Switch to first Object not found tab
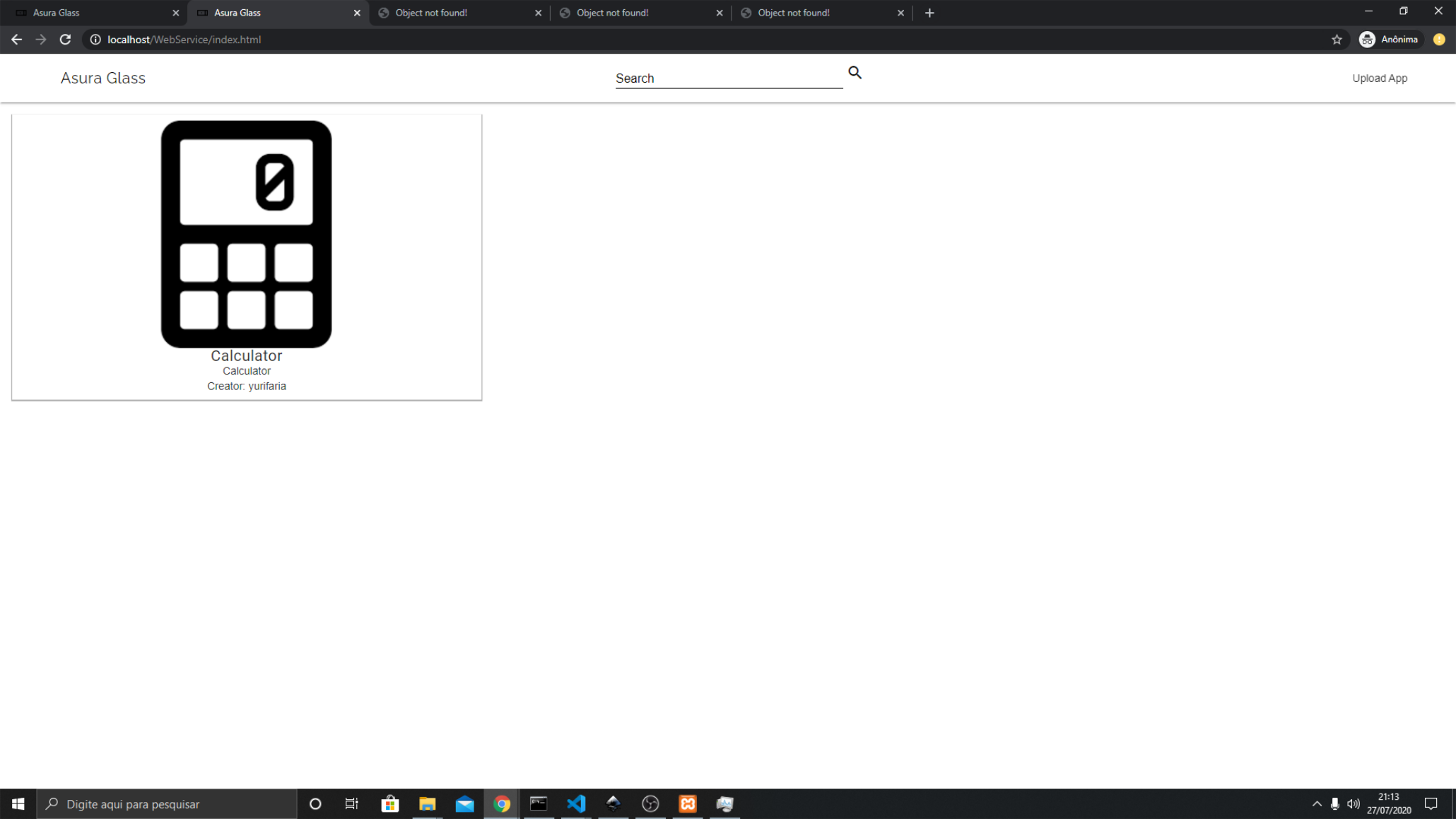Viewport: 1456px width, 819px height. tap(452, 13)
